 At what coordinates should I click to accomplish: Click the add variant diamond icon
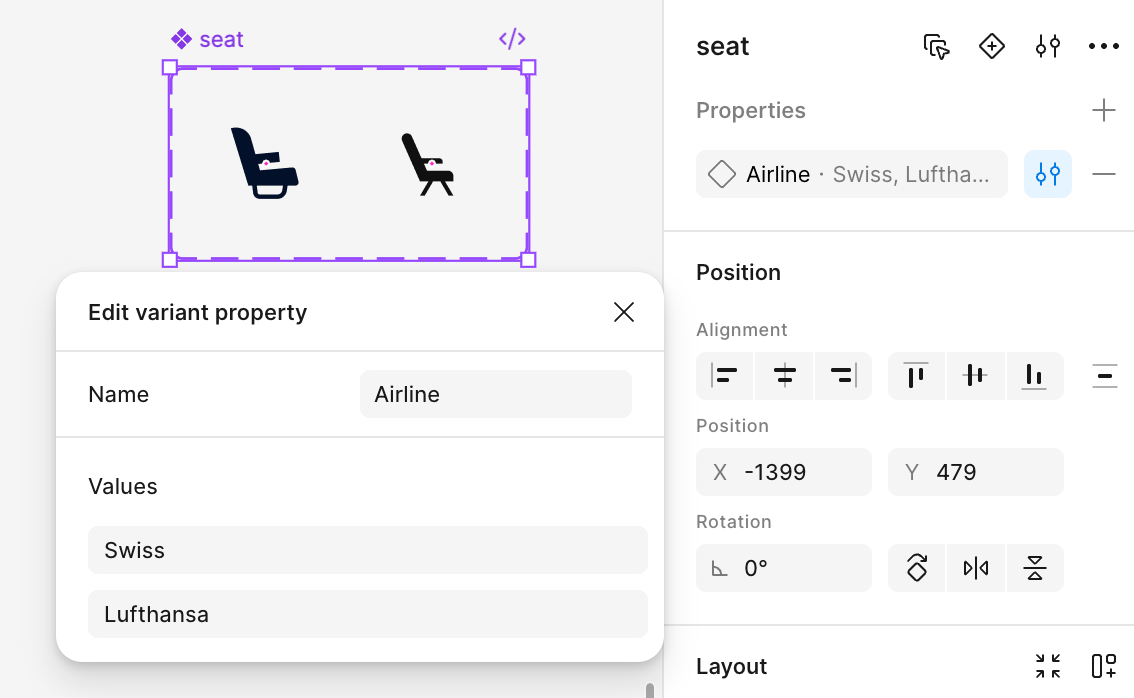tap(992, 46)
